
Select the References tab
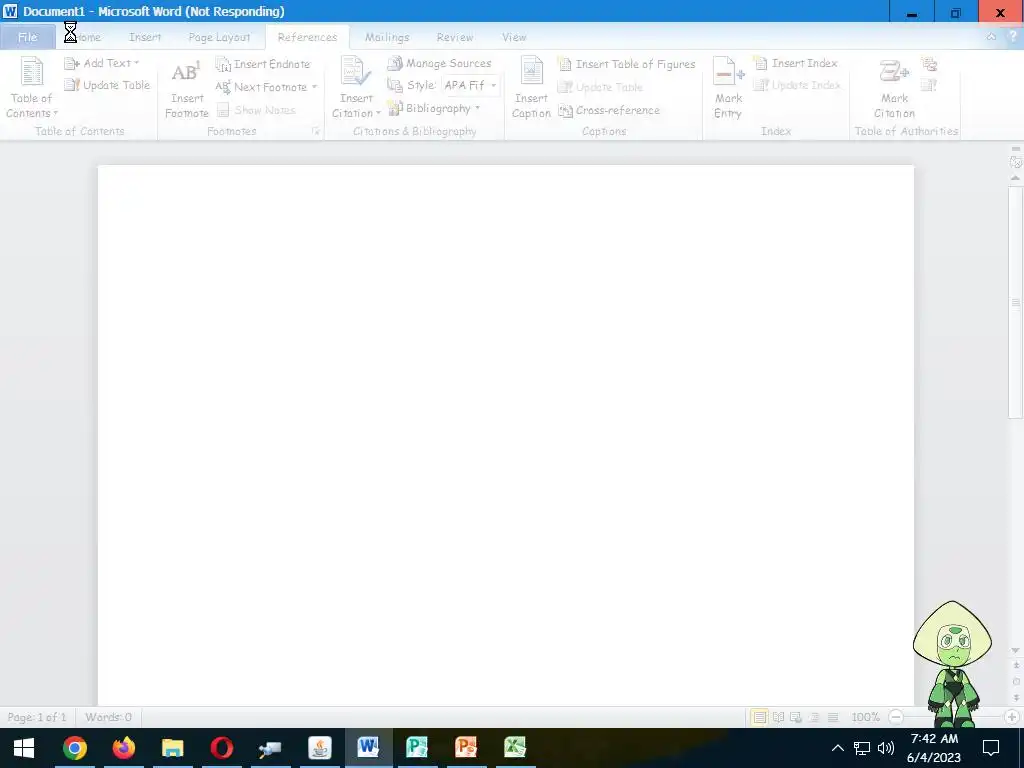point(307,37)
